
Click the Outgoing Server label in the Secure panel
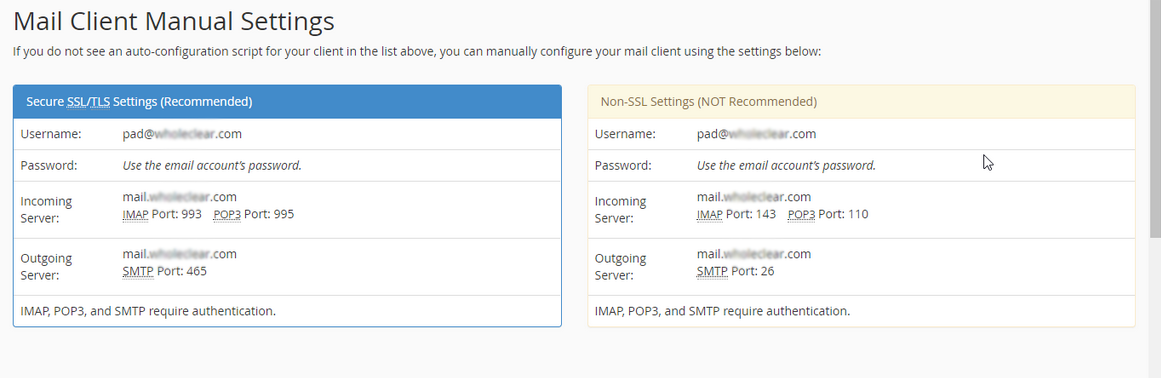pos(46,267)
